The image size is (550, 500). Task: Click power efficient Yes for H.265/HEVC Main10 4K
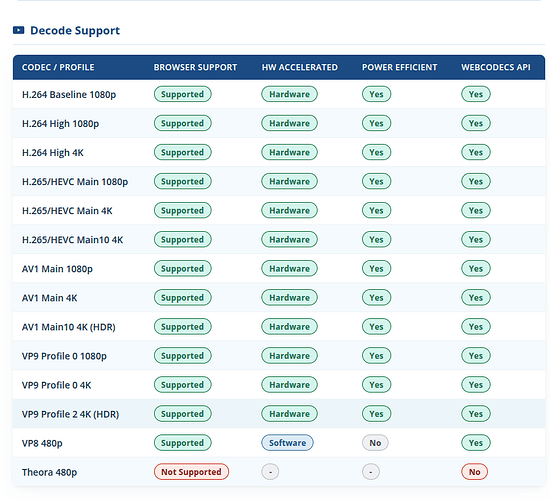coord(376,240)
